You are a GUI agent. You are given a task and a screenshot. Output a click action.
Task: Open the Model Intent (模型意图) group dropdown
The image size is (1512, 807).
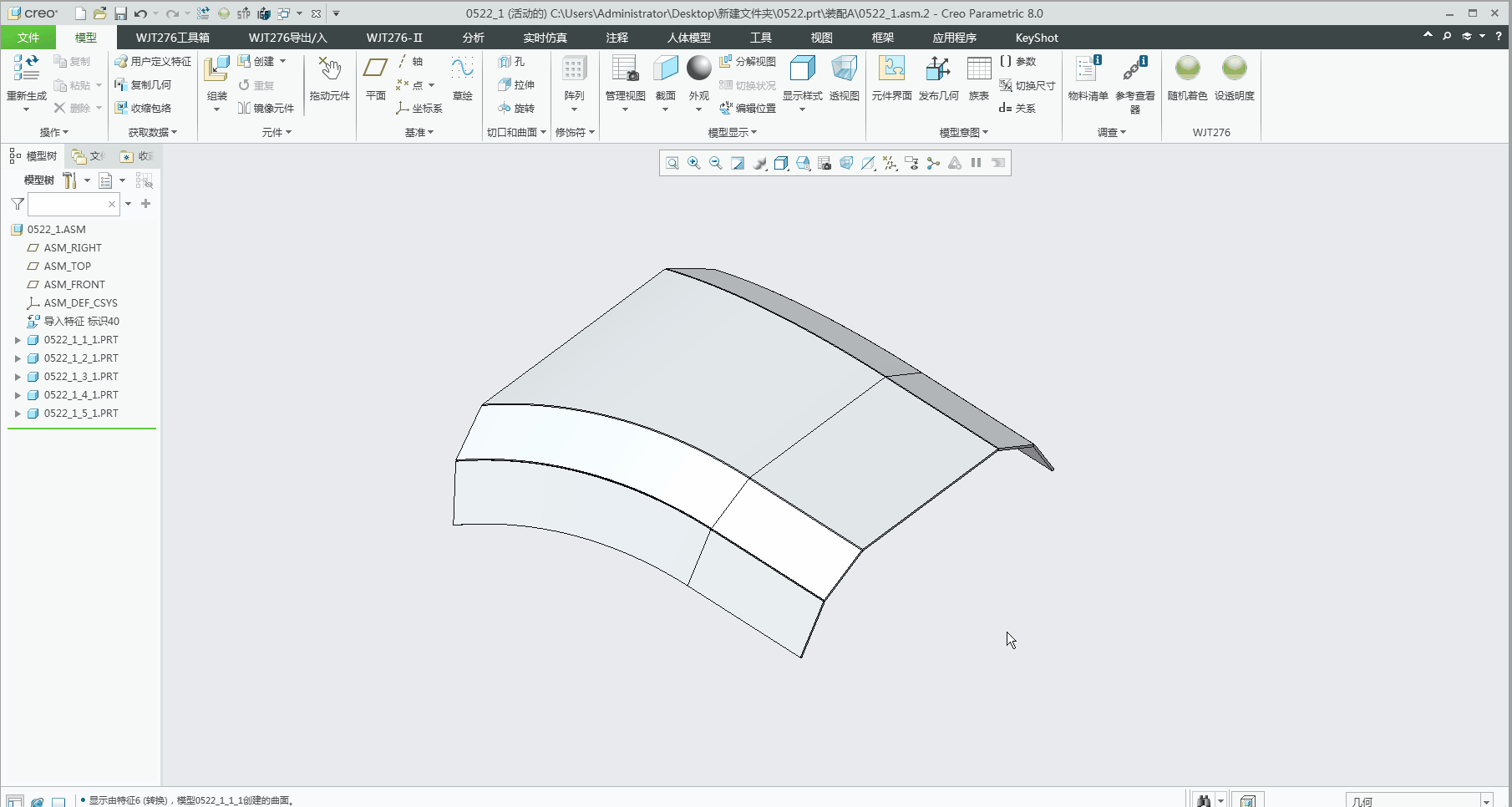(x=964, y=132)
